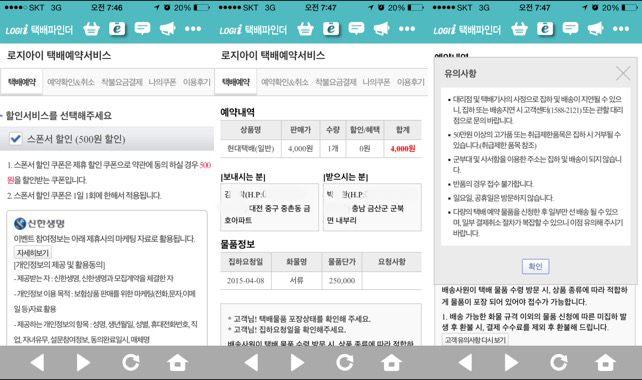Switch to 예약확인&취소 tab in the left screen
This screenshot has height=380, width=642.
tap(71, 82)
